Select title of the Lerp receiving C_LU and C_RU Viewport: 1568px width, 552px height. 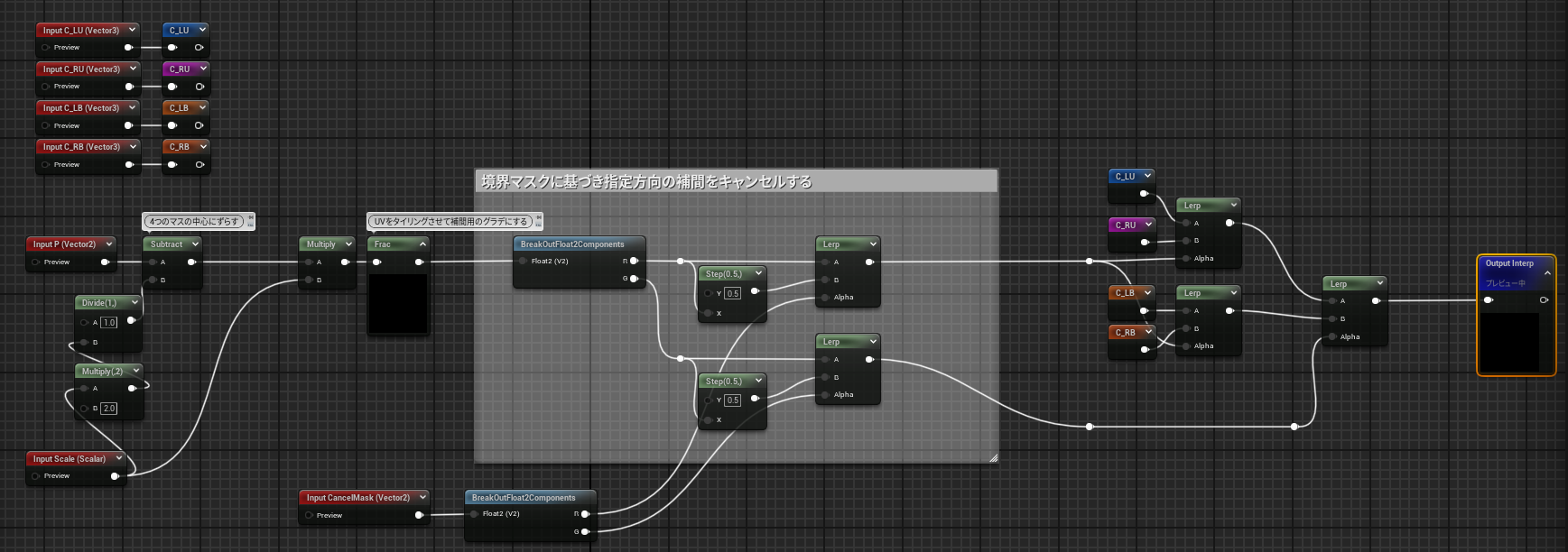(x=1192, y=205)
